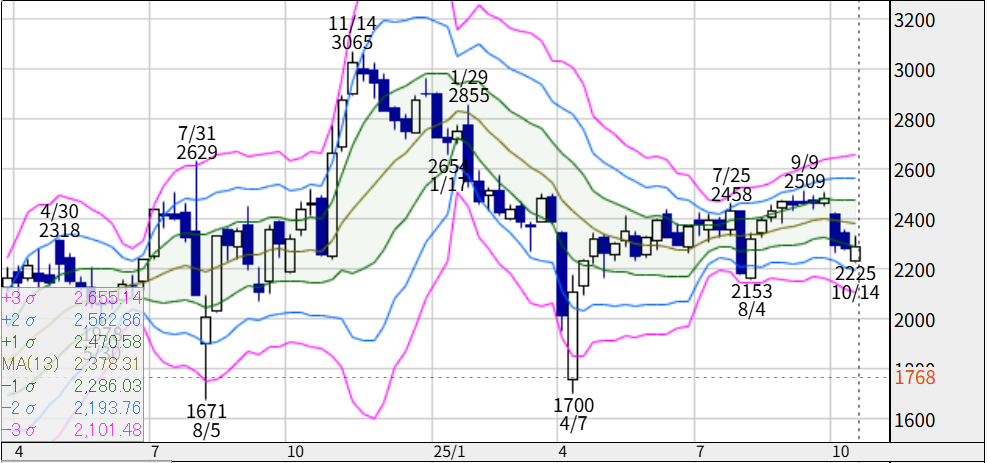Click the 7/25 label showing 2458

coord(731,193)
